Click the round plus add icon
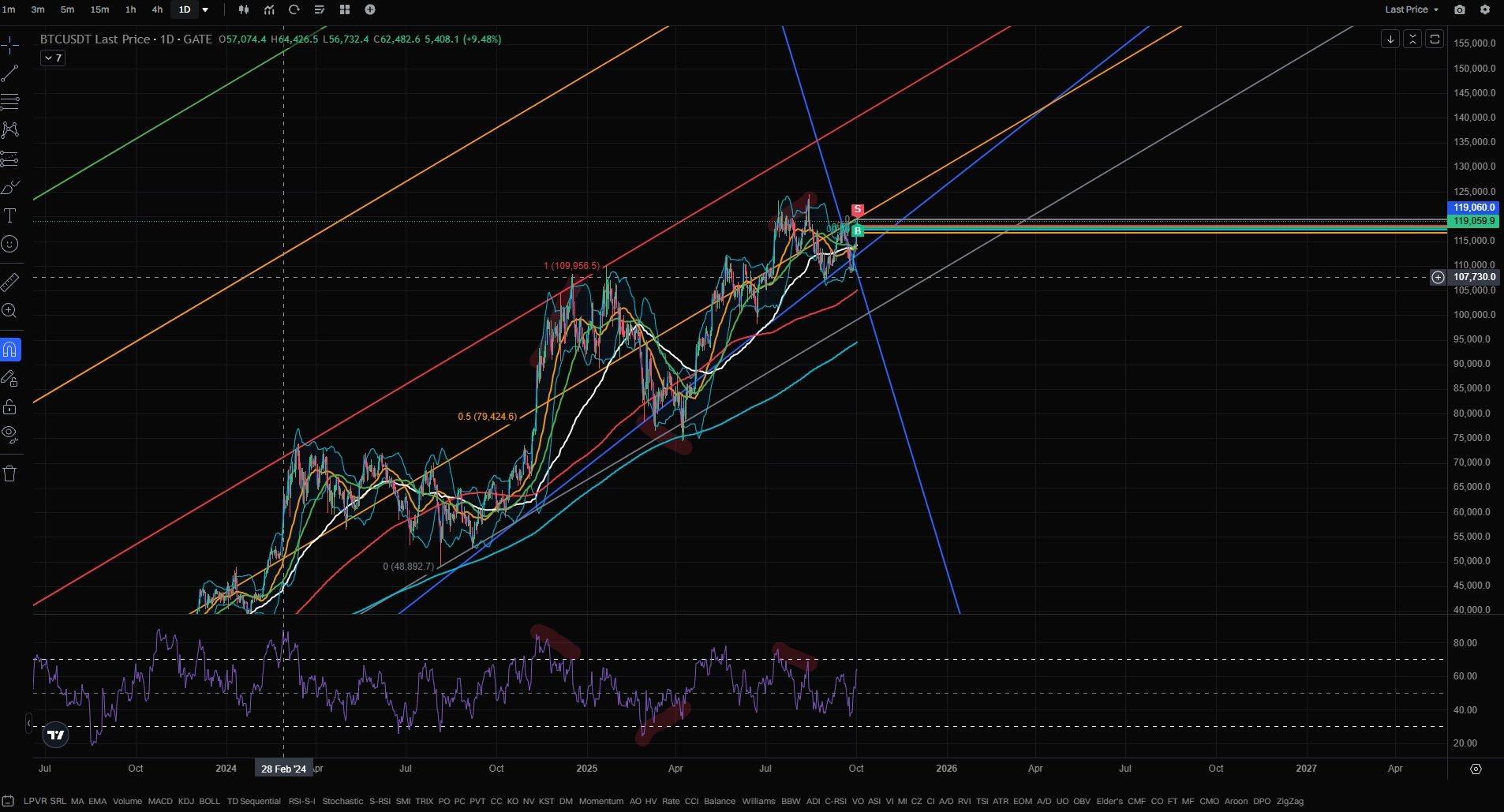The width and height of the screenshot is (1504, 812). pos(370,9)
